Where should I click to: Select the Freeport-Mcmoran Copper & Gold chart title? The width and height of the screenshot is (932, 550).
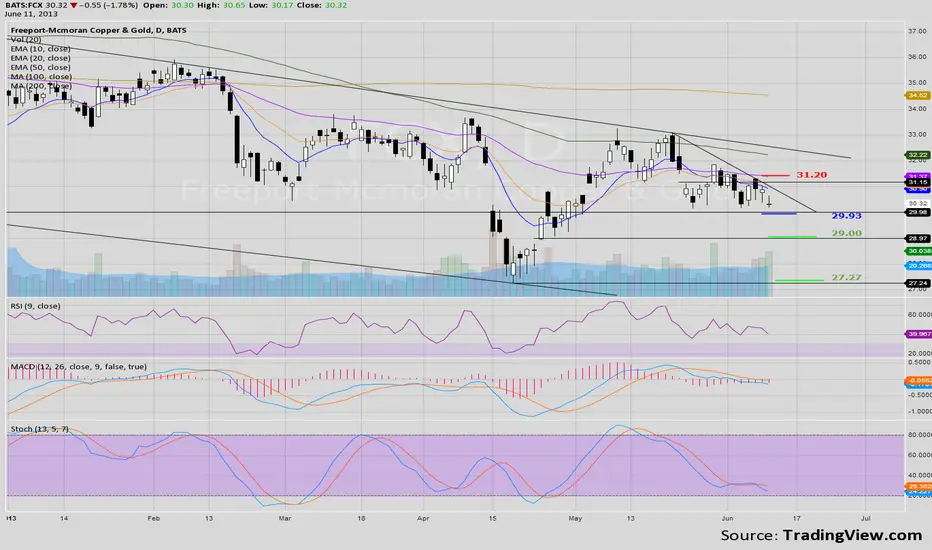99,30
